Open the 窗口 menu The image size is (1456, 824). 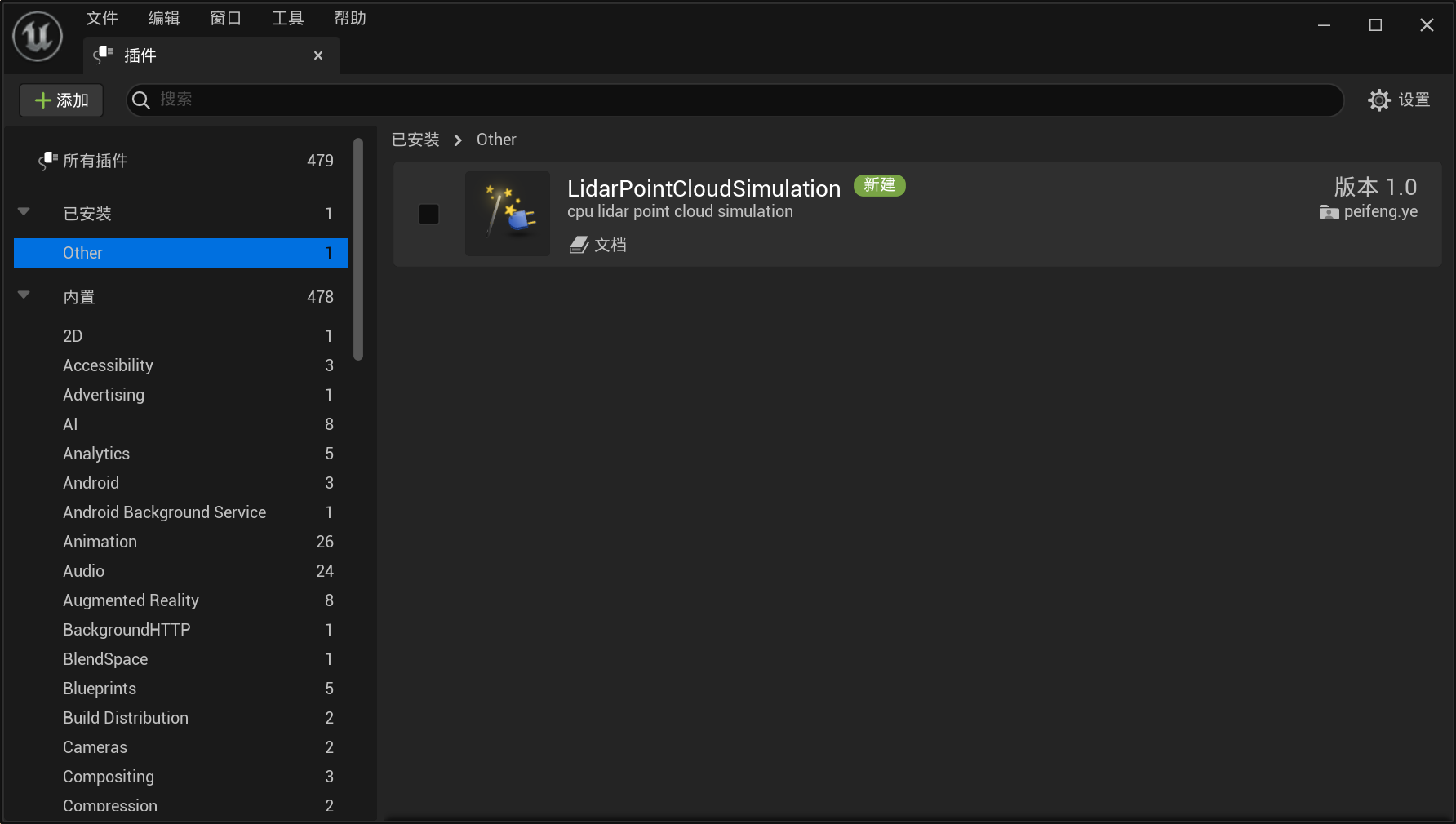pos(226,18)
